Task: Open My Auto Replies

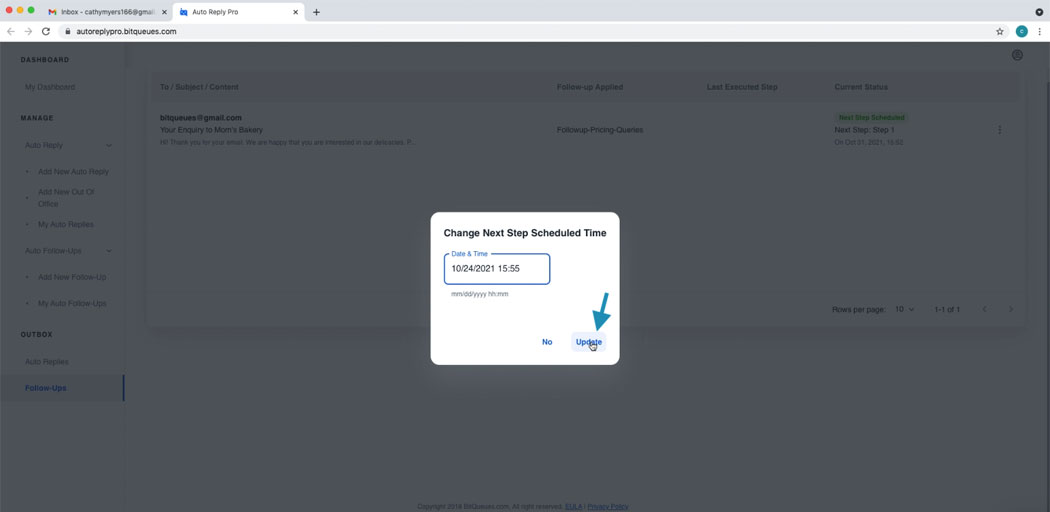Action: 66,224
